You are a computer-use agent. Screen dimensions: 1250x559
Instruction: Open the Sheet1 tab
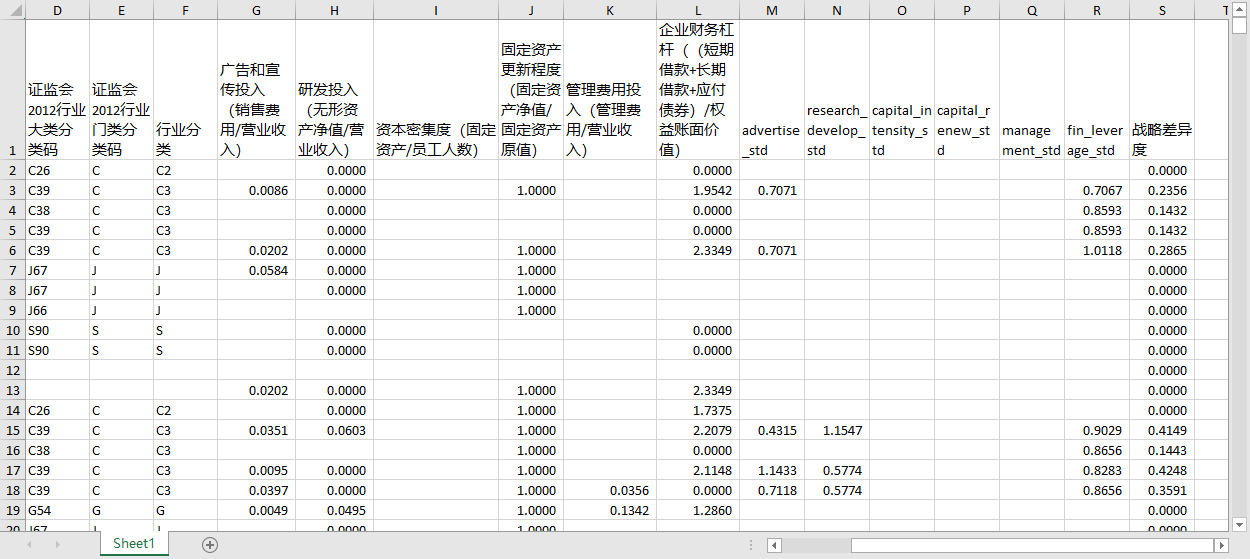click(x=134, y=544)
